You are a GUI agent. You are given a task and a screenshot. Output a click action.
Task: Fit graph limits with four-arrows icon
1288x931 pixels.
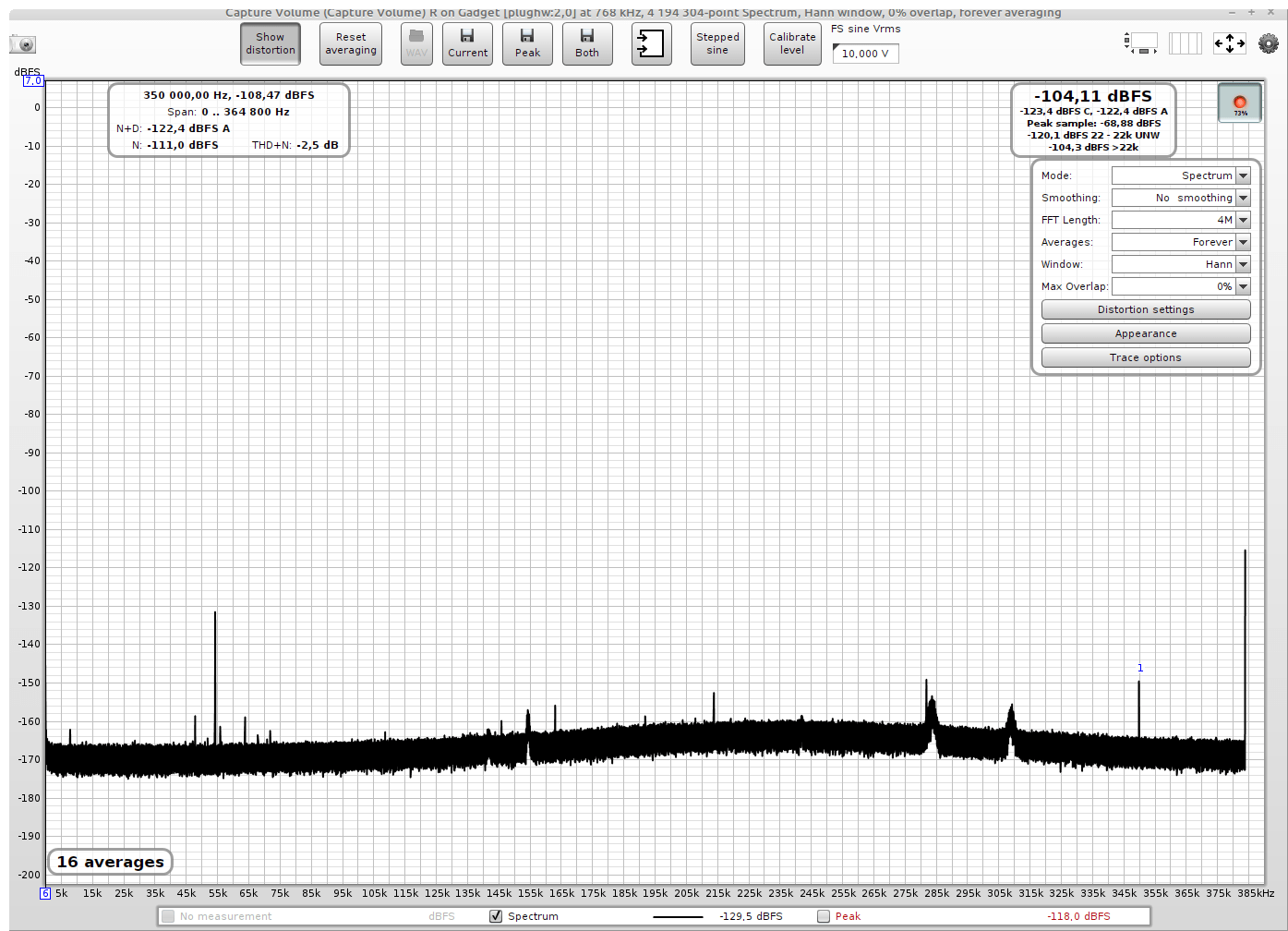[x=1229, y=42]
